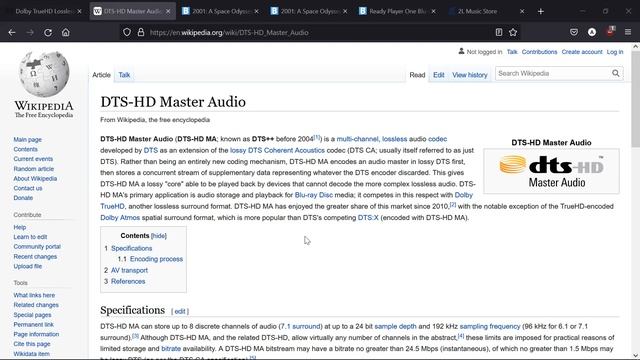The height and width of the screenshot is (360, 640).
Task: Open What links here tool
Action: tap(34, 295)
